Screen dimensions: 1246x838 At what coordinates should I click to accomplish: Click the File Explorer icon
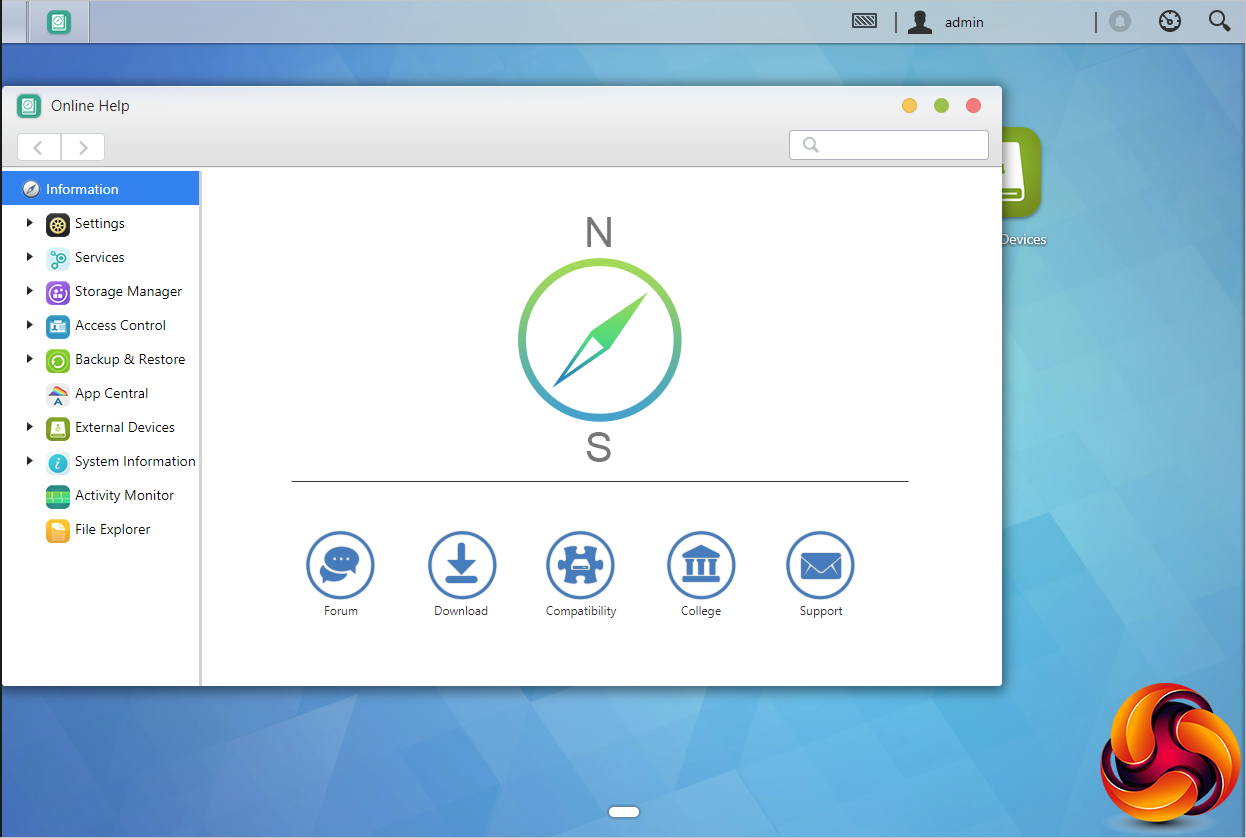click(x=58, y=530)
